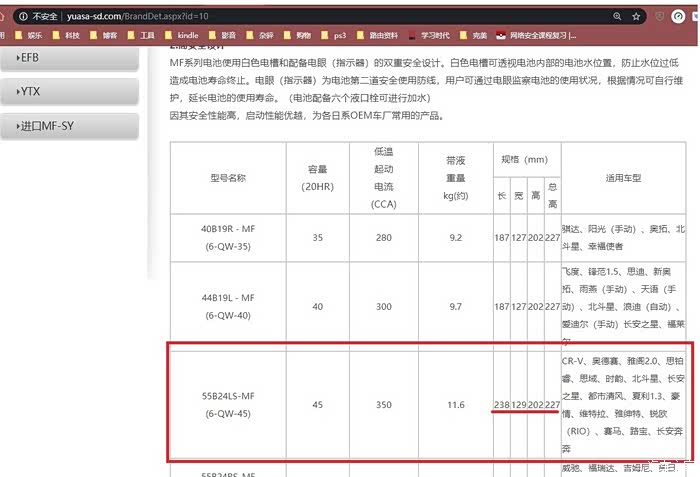Image resolution: width=700 pixels, height=477 pixels.
Task: Click the 容量 (20HR) column header
Action: click(317, 178)
